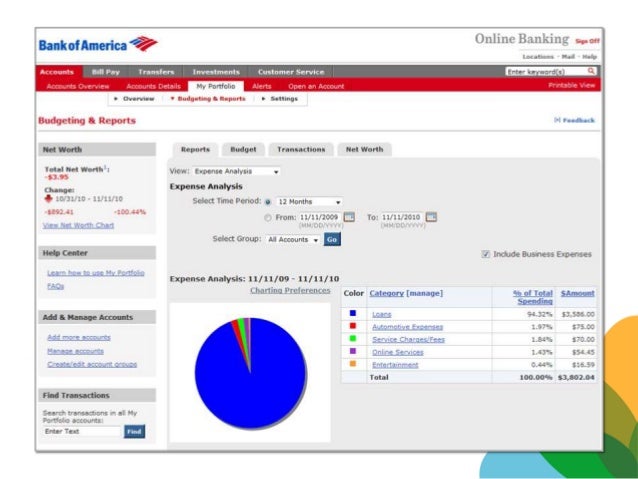This screenshot has width=638, height=479.
Task: Open the Open an Account sub-tab
Action: [316, 86]
